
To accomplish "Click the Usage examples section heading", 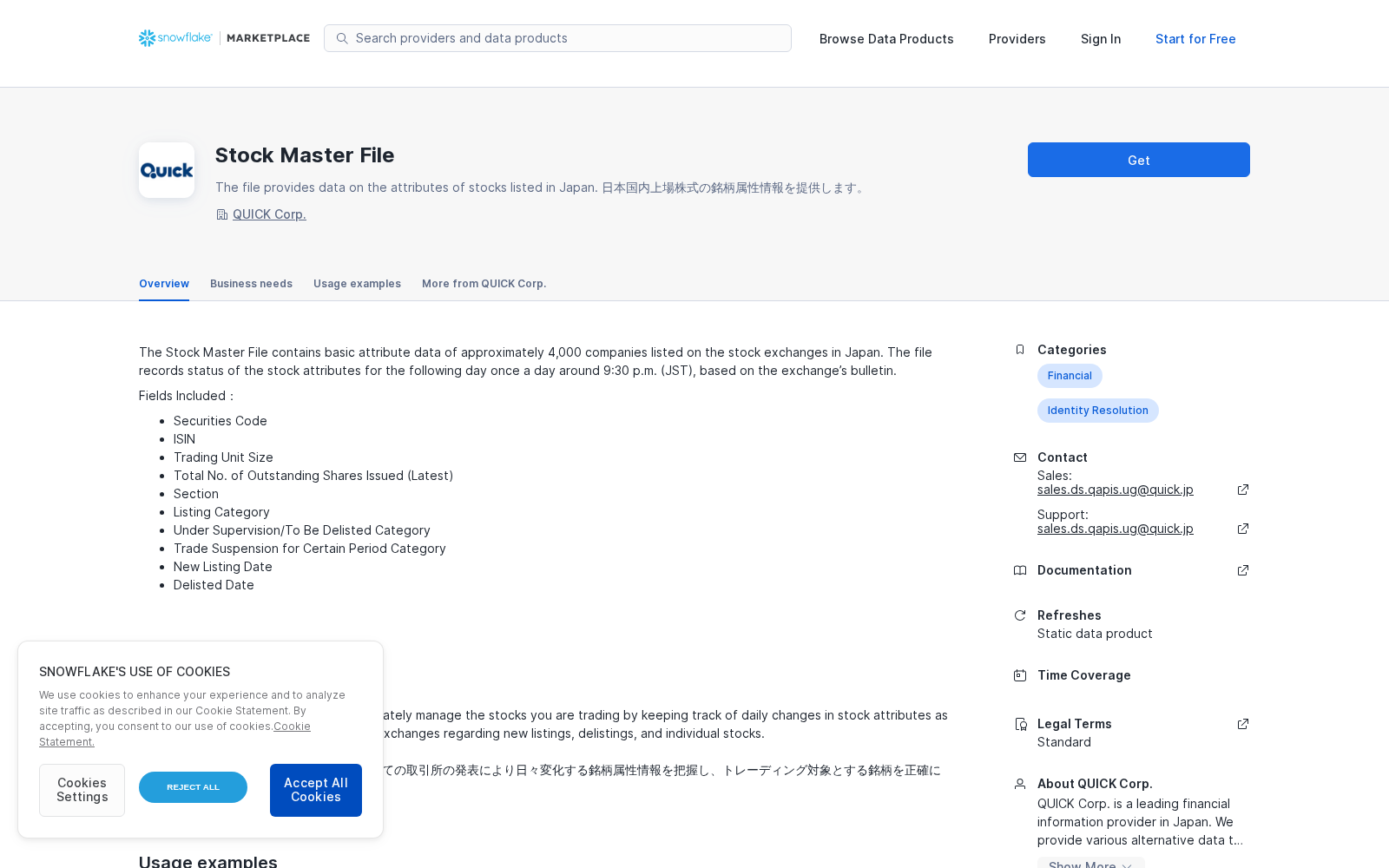I will click(x=208, y=860).
